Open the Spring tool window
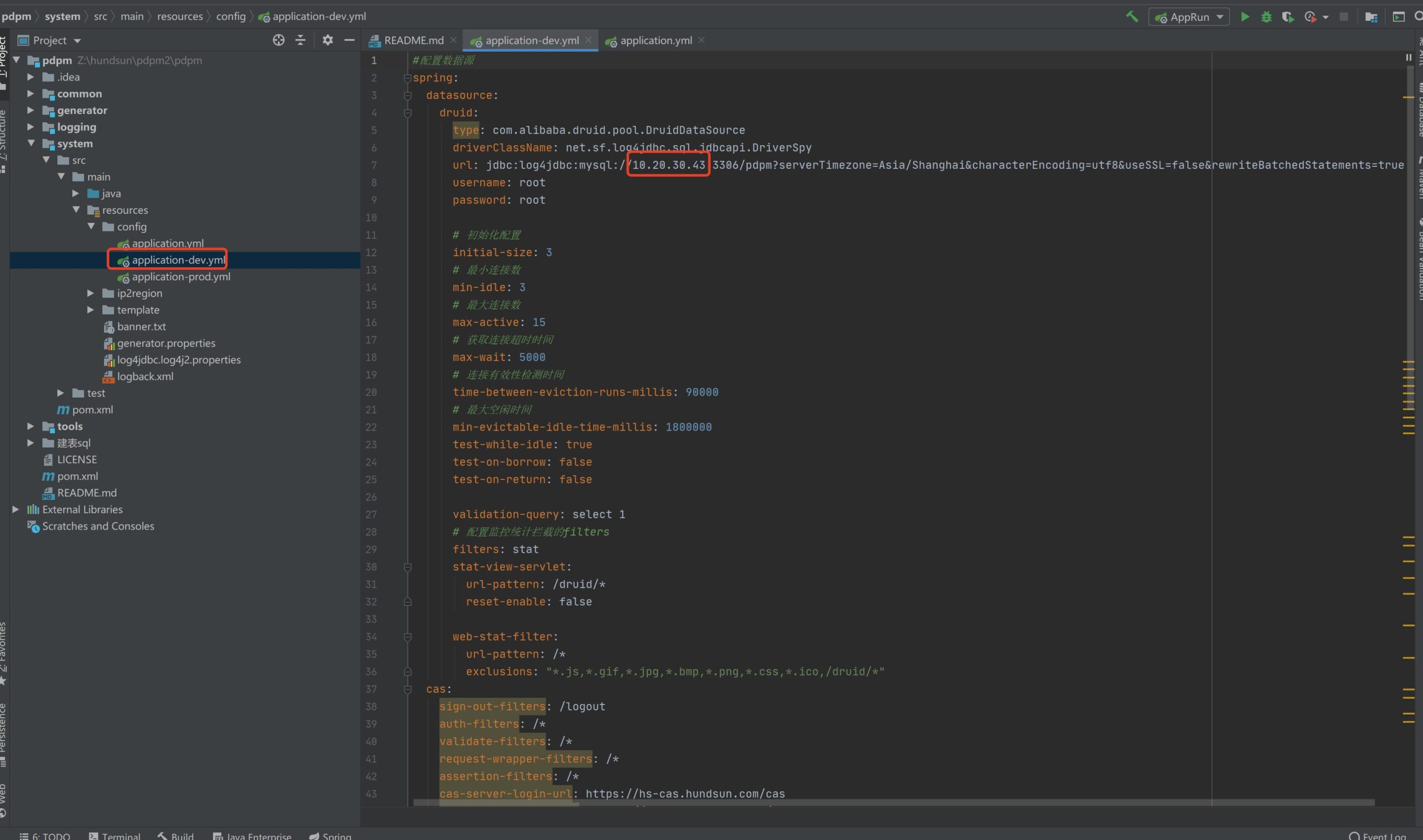The image size is (1423, 840). [330, 836]
